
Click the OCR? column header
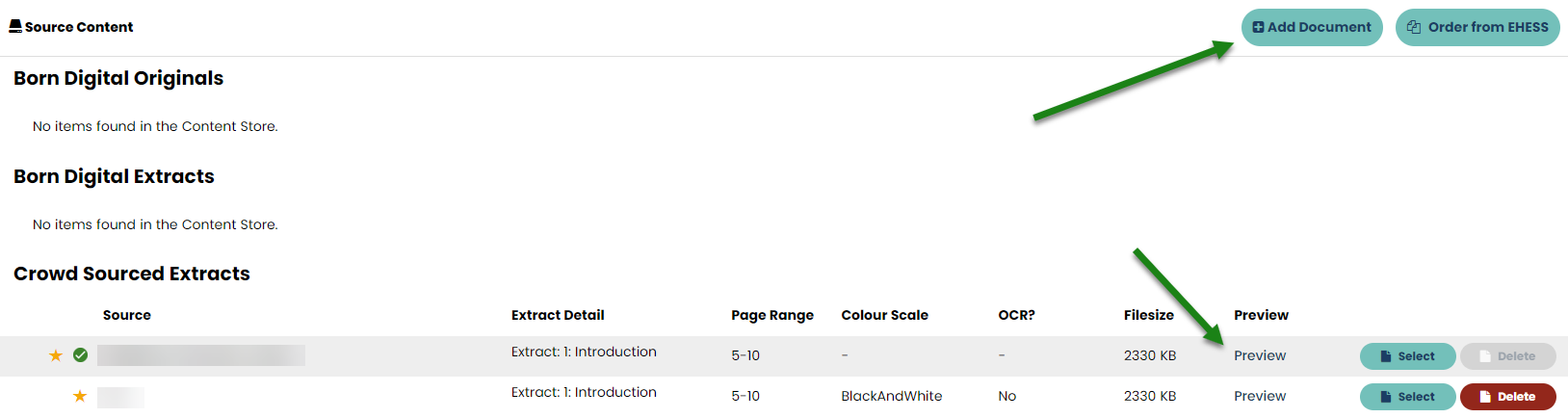(x=1016, y=315)
